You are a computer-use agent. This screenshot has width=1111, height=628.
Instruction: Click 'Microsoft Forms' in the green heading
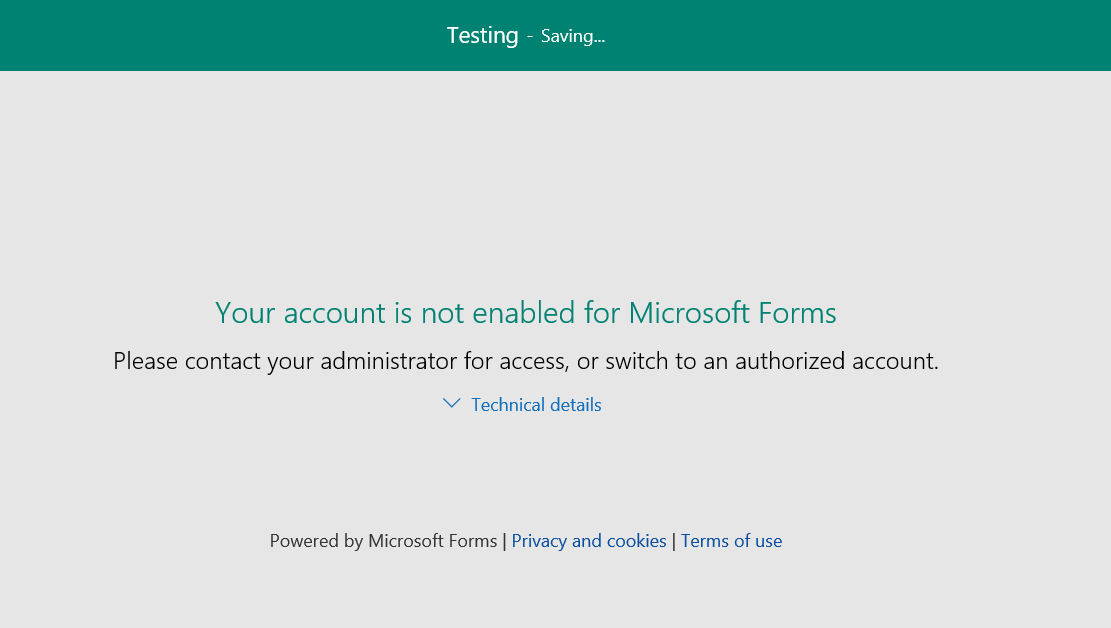pyautogui.click(x=733, y=313)
